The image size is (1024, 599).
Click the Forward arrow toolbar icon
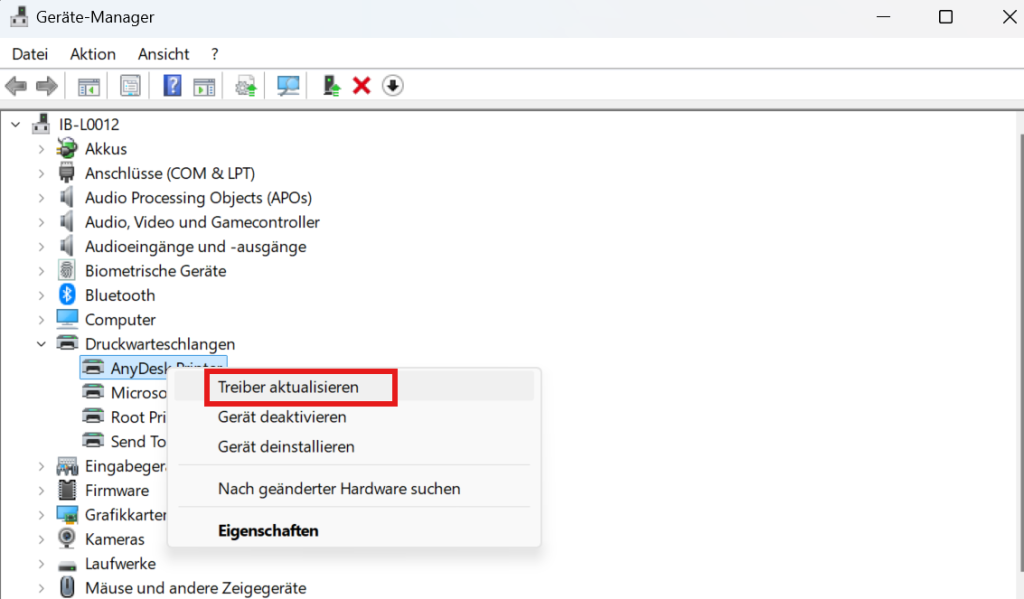[x=46, y=86]
